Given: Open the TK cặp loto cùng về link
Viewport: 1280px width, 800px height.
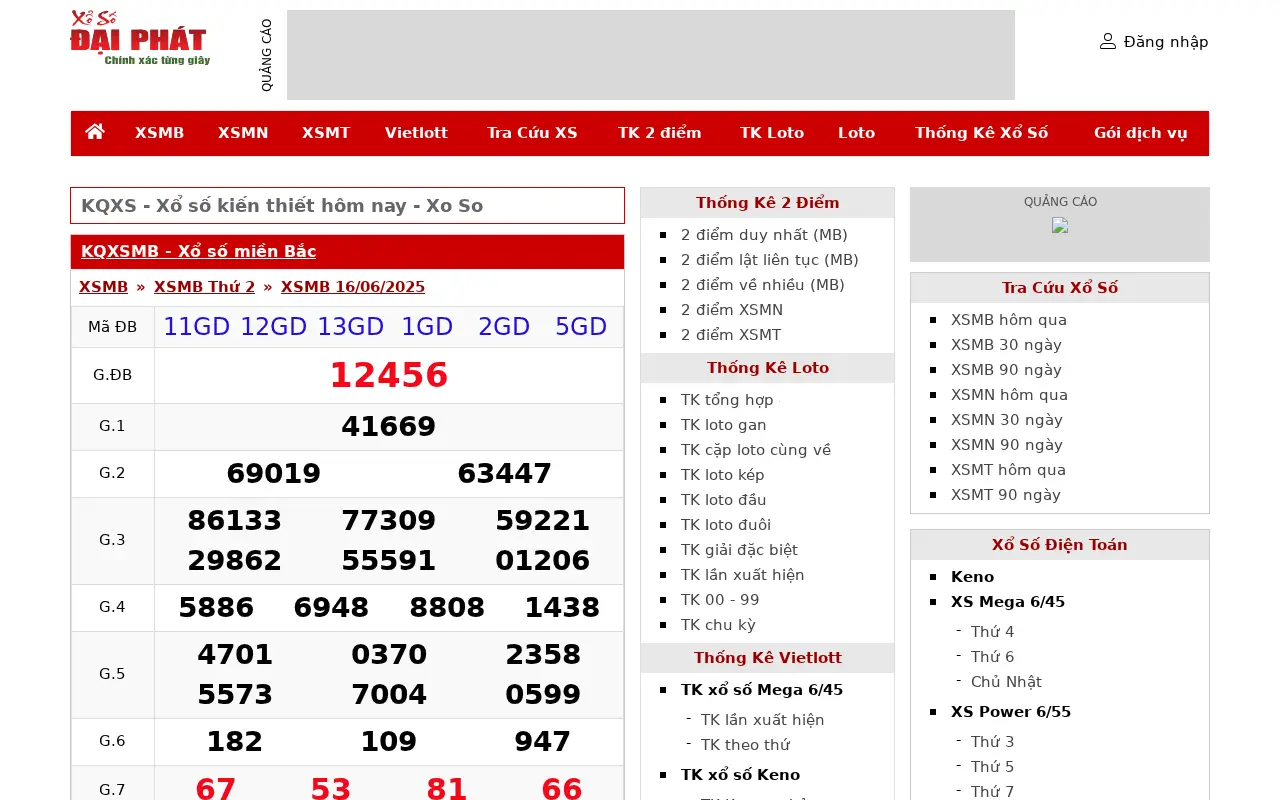Looking at the screenshot, I should [756, 450].
